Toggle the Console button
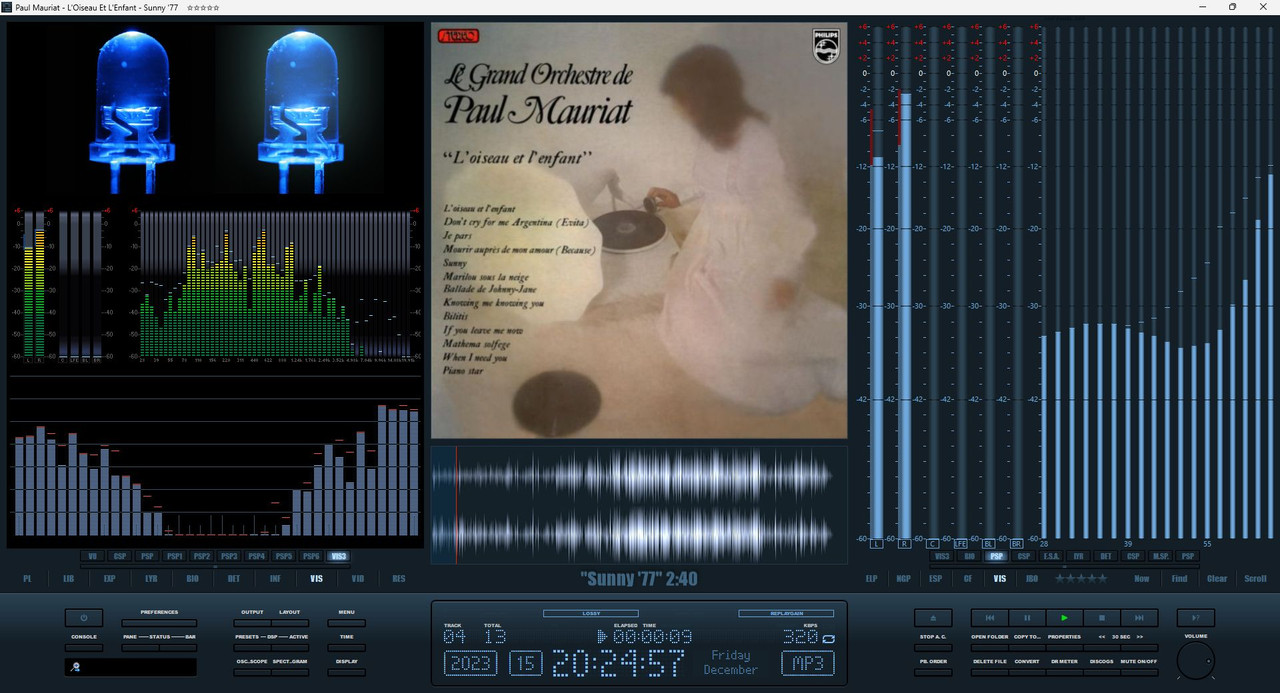The image size is (1280, 693). (84, 648)
